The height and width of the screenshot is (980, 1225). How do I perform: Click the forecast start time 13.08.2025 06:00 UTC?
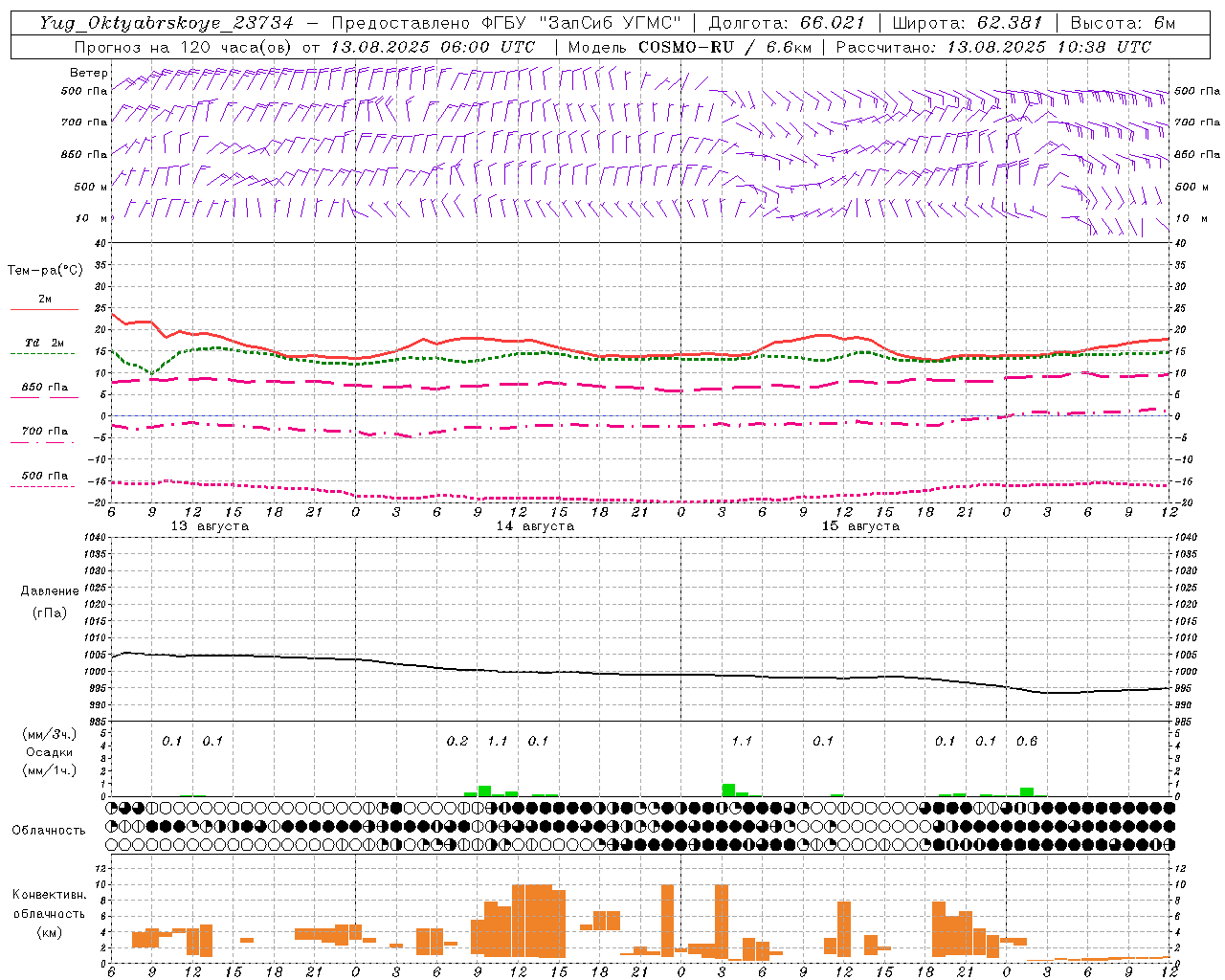point(432,47)
